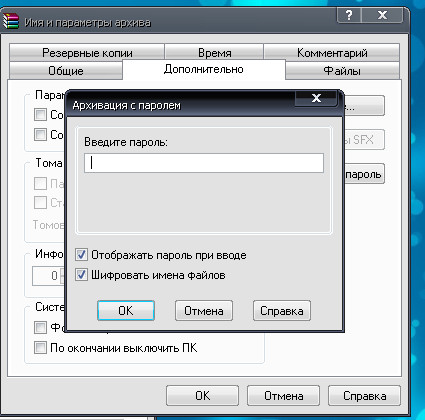Switch to Комментарий tab
425x420 pixels.
coord(332,53)
